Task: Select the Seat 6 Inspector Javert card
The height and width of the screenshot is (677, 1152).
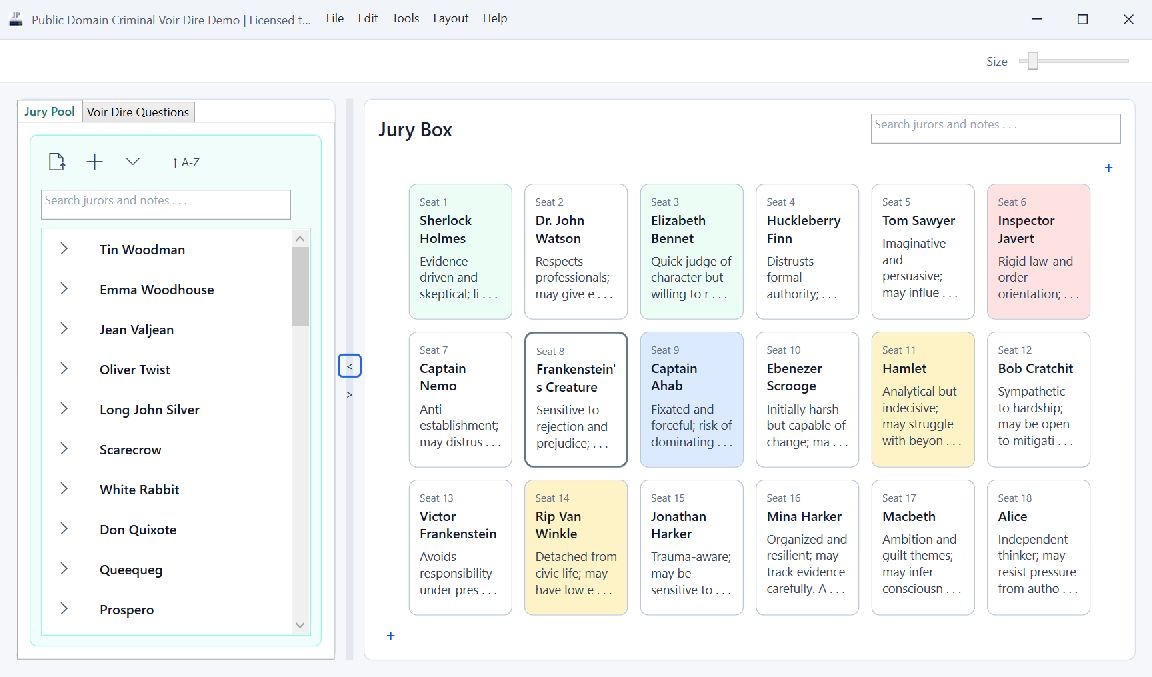Action: [1039, 251]
